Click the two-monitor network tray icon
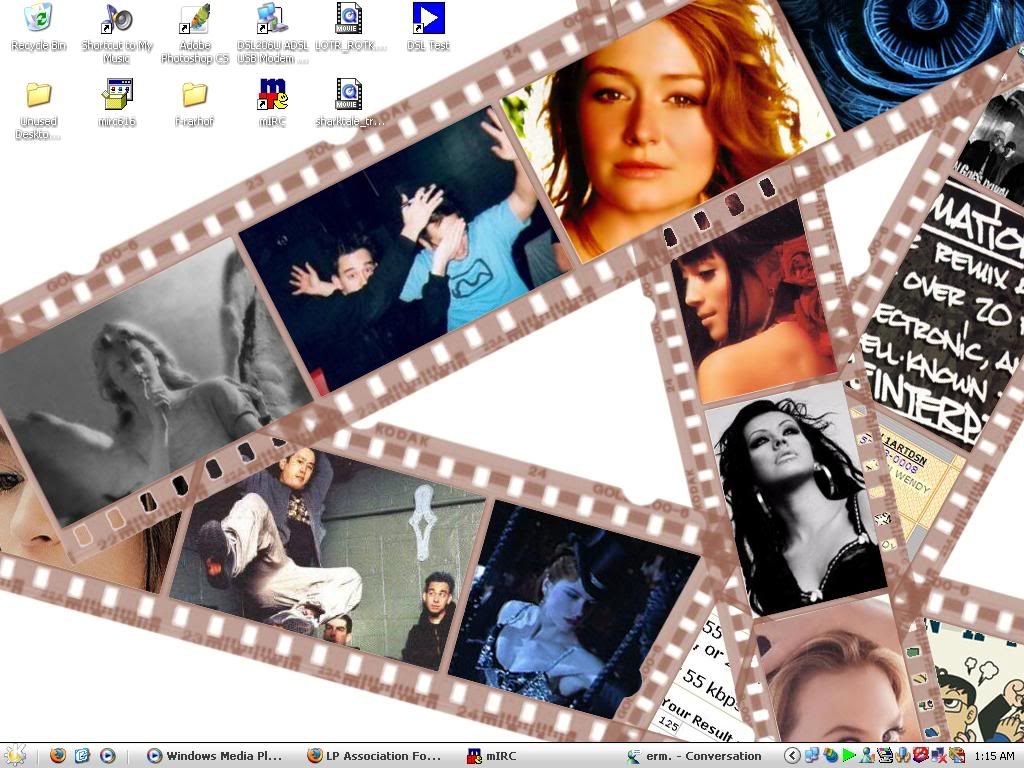 (812, 756)
